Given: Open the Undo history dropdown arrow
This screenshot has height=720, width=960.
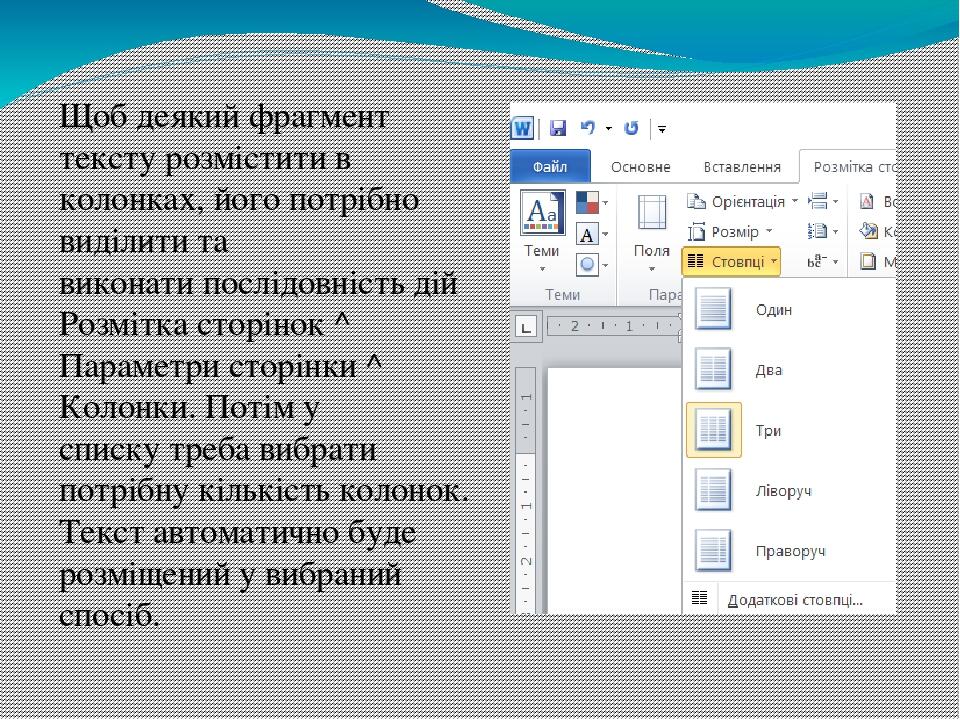Looking at the screenshot, I should point(609,128).
